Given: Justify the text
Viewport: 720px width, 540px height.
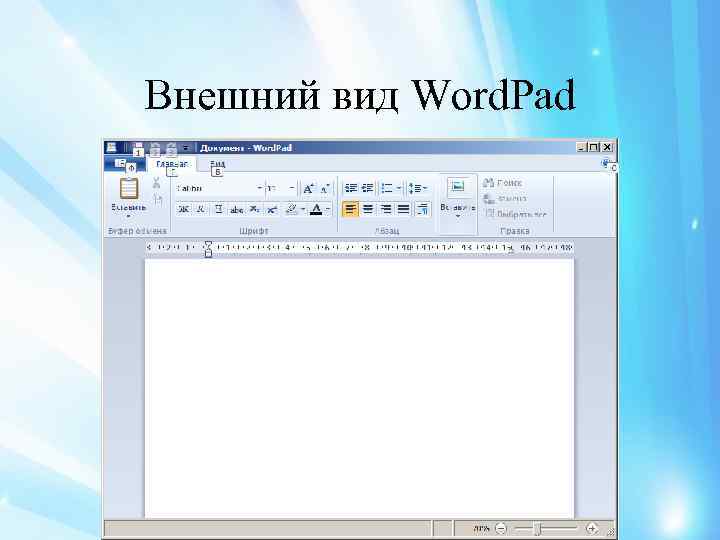Looking at the screenshot, I should click(403, 209).
